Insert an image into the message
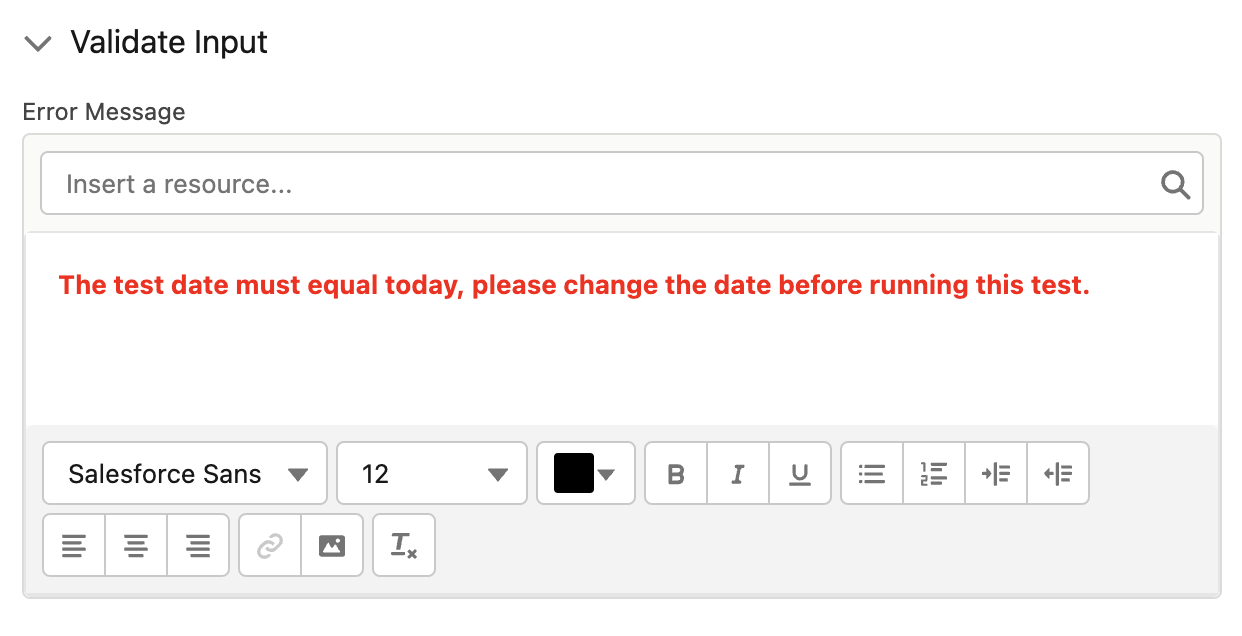1242x636 pixels. (332, 545)
